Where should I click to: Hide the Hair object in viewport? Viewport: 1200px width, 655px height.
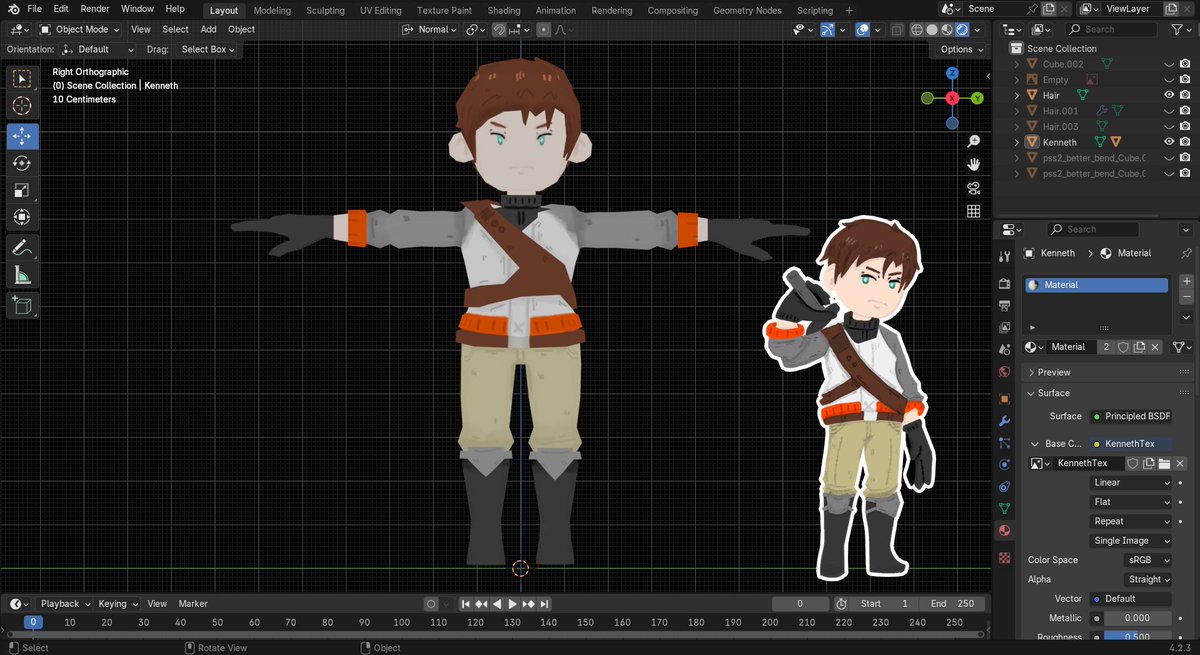coord(1168,95)
